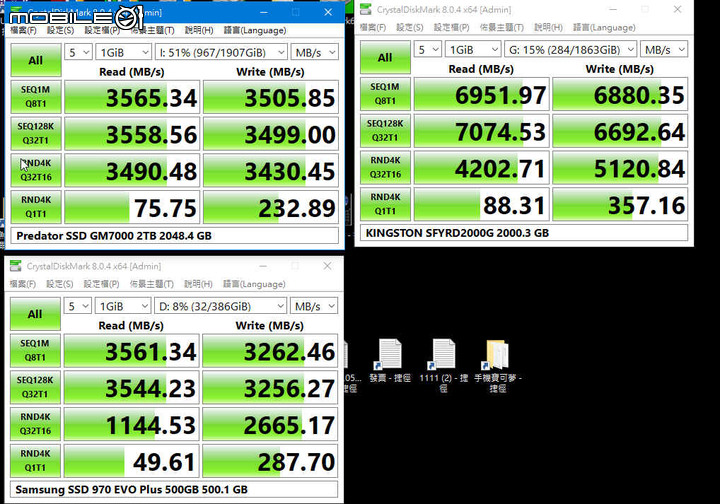The width and height of the screenshot is (720, 504).
Task: Select the 7074.53 read result
Action: [x=482, y=131]
